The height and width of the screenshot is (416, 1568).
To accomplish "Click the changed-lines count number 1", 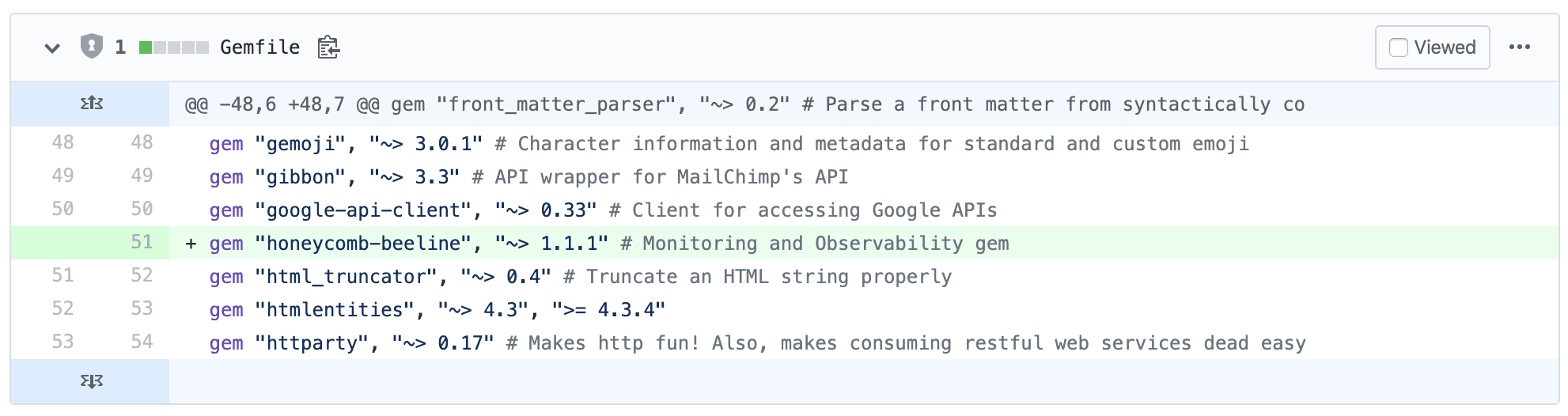I will coord(120,47).
